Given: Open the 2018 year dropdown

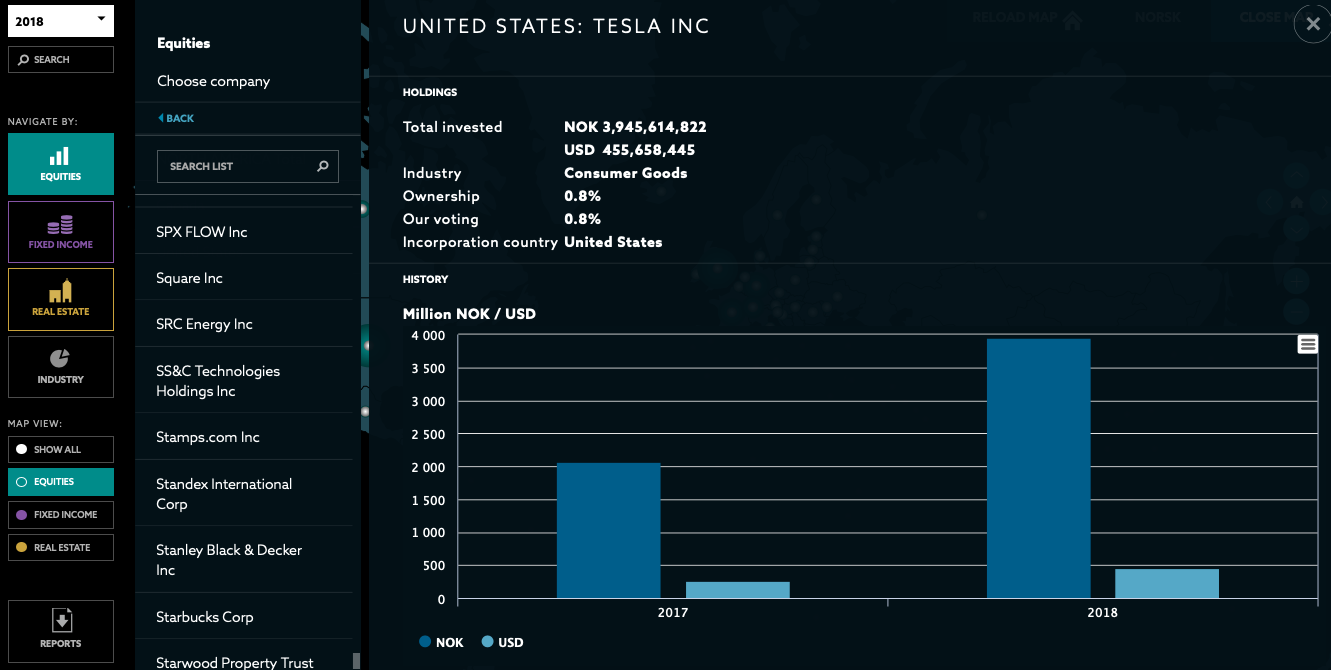Looking at the screenshot, I should [x=60, y=20].
